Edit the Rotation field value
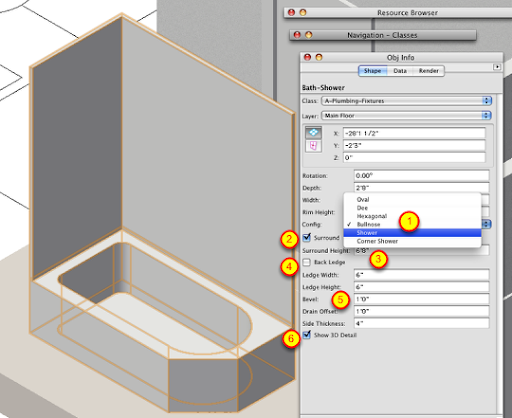The image size is (512, 418). click(421, 175)
